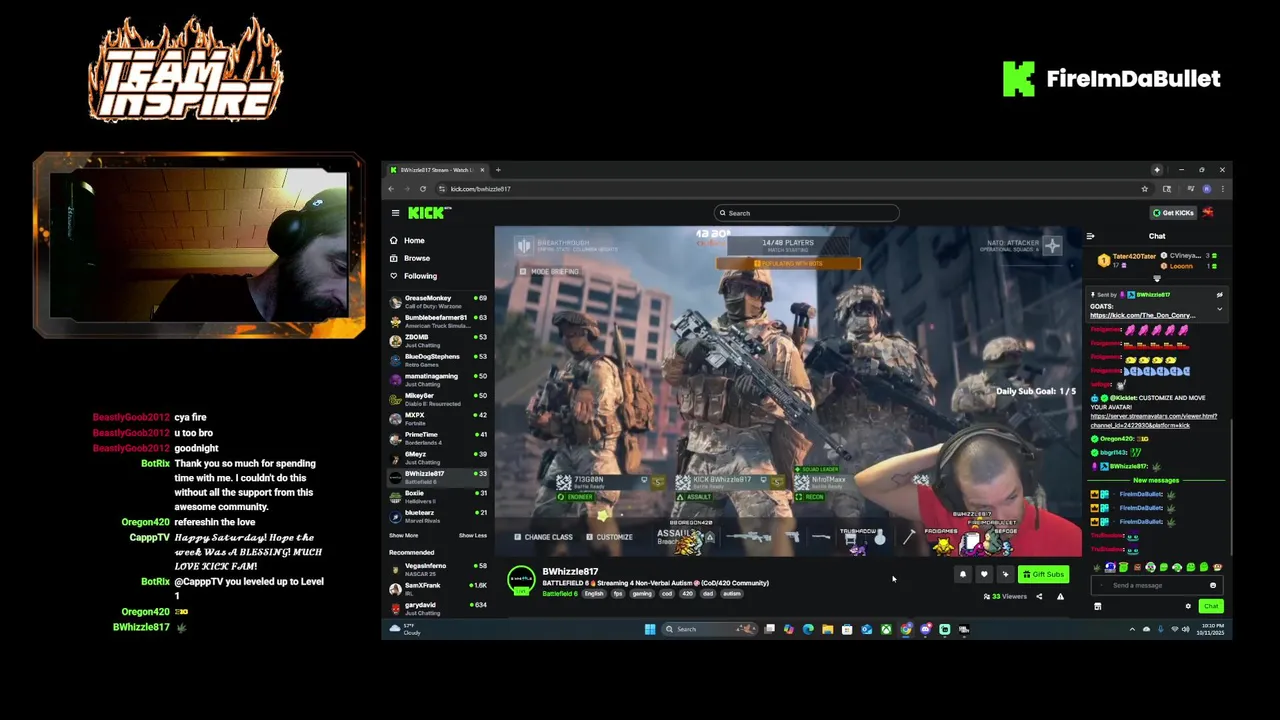The image size is (1280, 720).
Task: Expand the pinned message chevron
Action: (1219, 309)
